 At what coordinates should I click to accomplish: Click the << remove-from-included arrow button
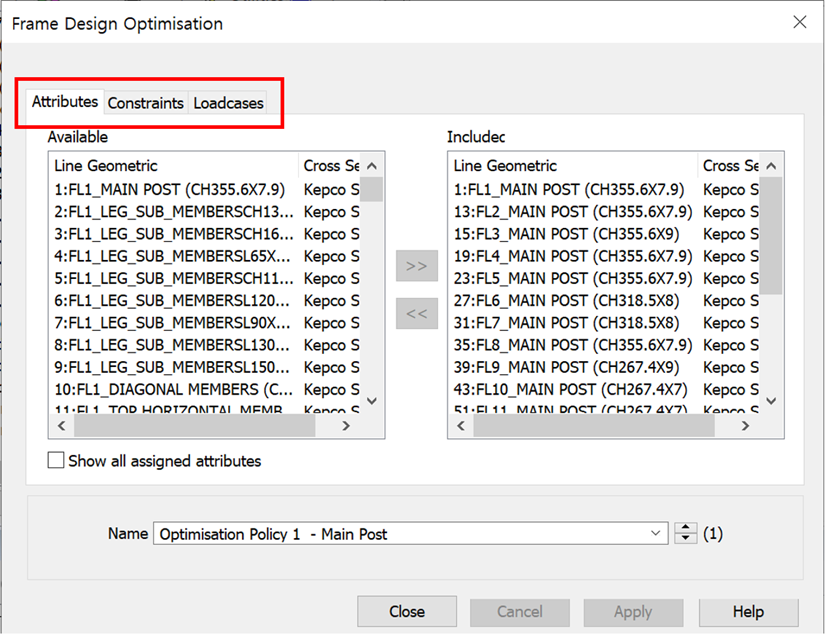[417, 313]
